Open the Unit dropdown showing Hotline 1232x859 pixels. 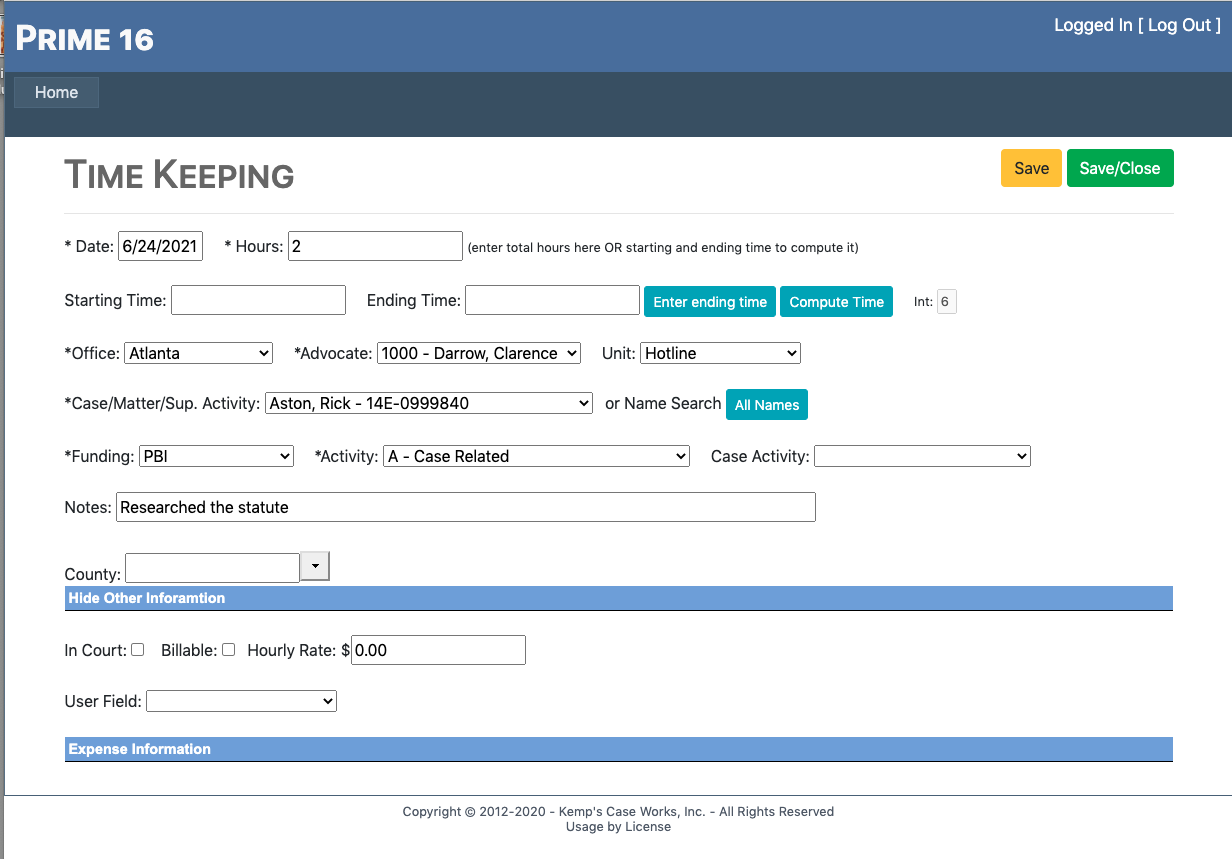point(720,353)
